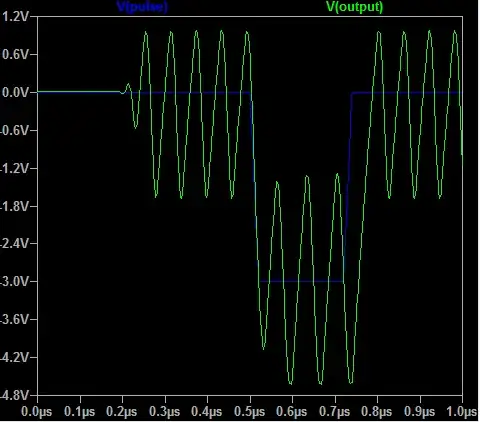The height and width of the screenshot is (422, 480).
Task: Click the -3.0V vertical axis label
Action: [15, 282]
